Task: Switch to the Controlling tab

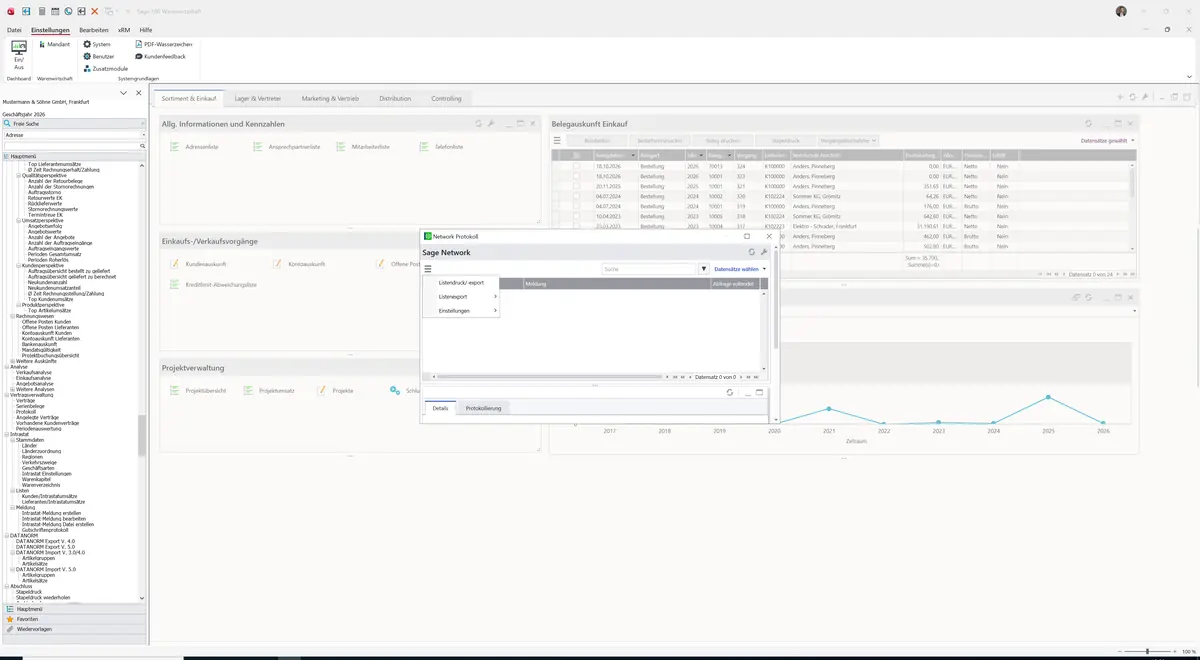Action: (447, 99)
